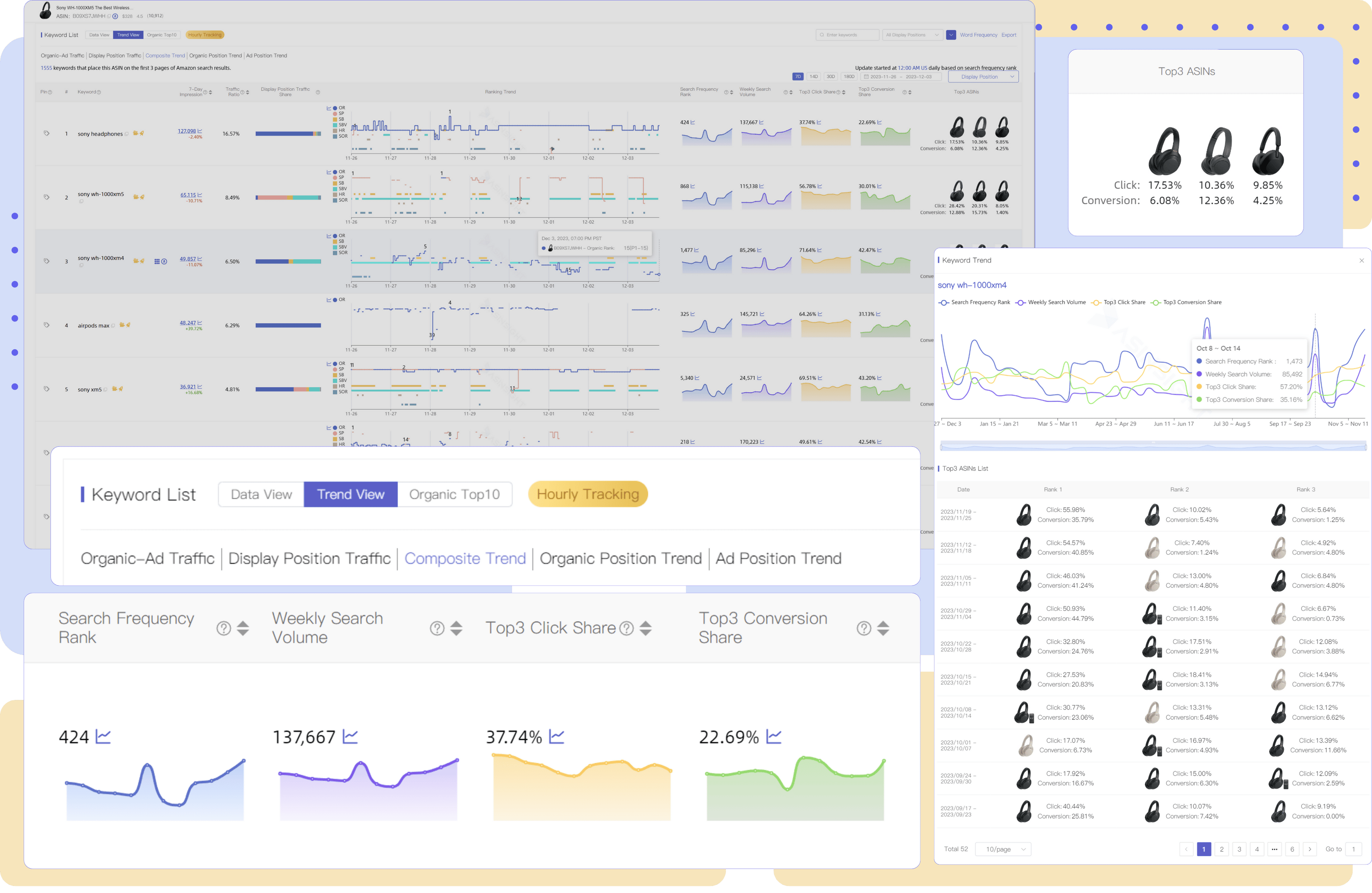Screen dimensions: 1372x893
Task: Open enlarged Organic-Ad Traffic tab
Action: [x=148, y=559]
